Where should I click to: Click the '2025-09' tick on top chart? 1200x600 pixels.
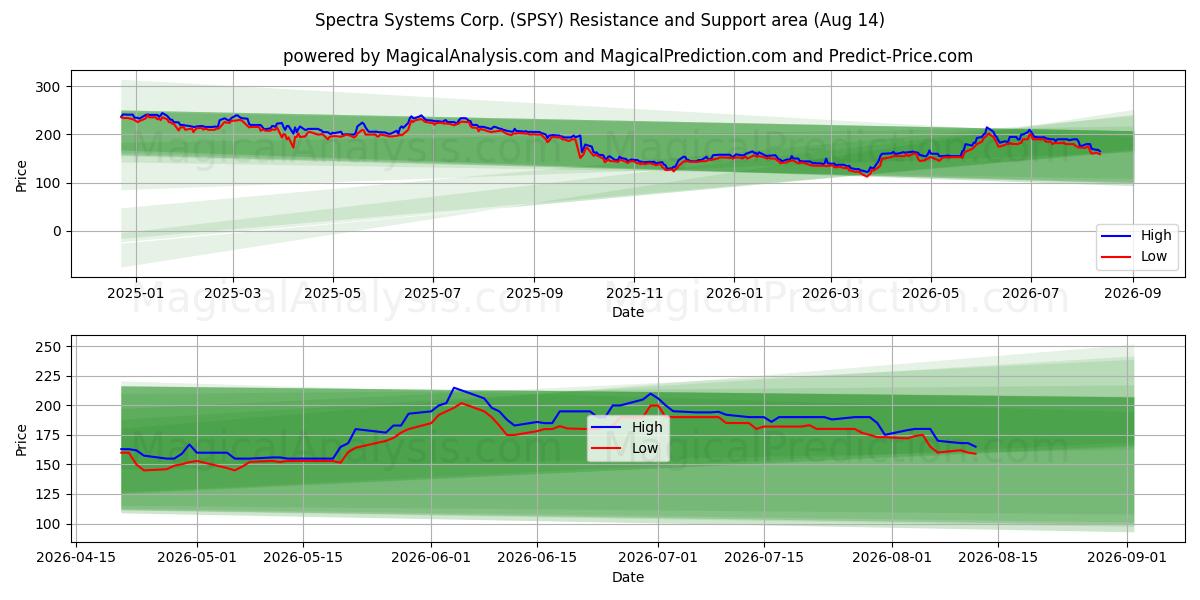534,294
